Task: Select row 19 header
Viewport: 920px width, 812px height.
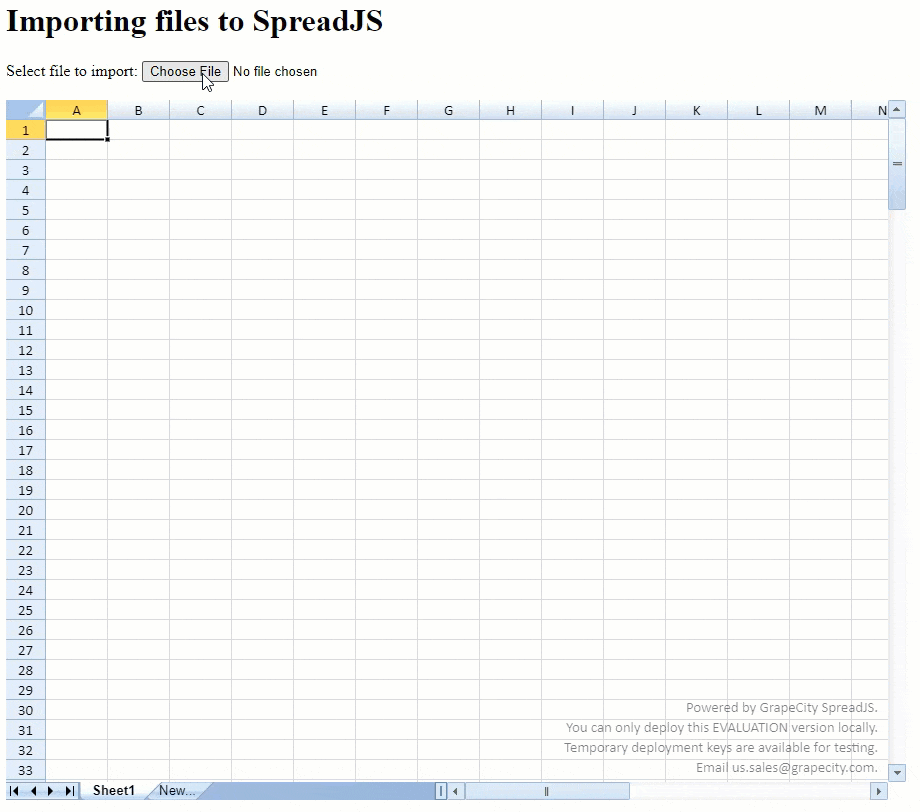Action: click(26, 490)
